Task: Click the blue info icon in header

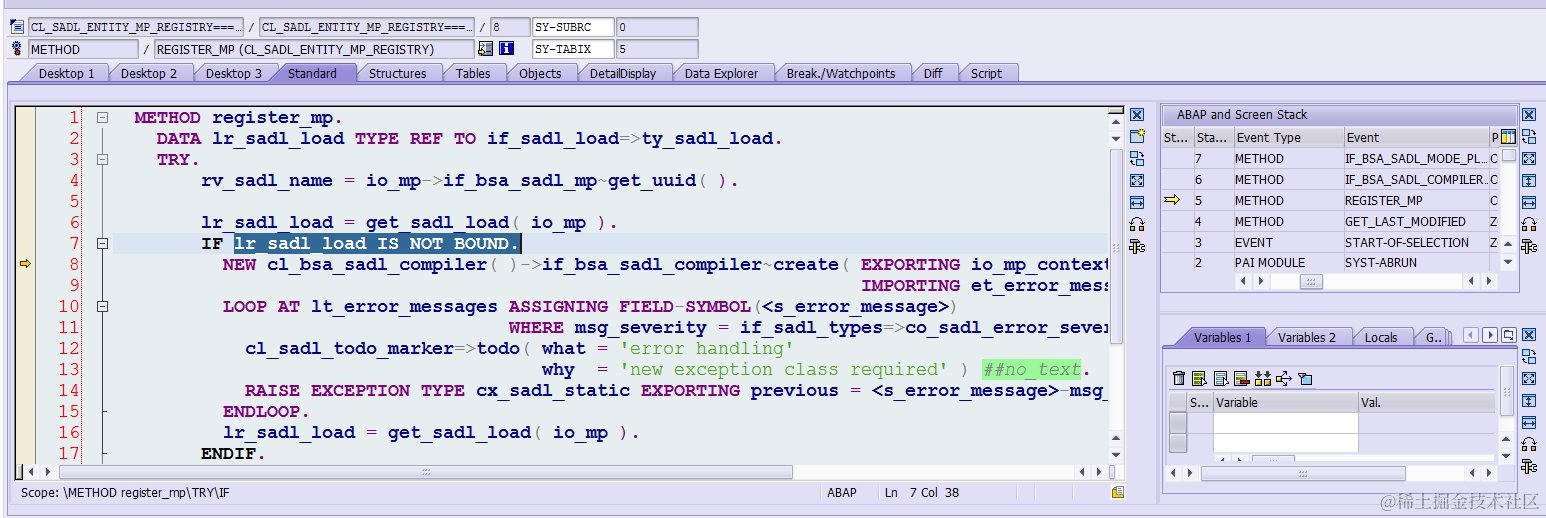Action: pyautogui.click(x=506, y=48)
